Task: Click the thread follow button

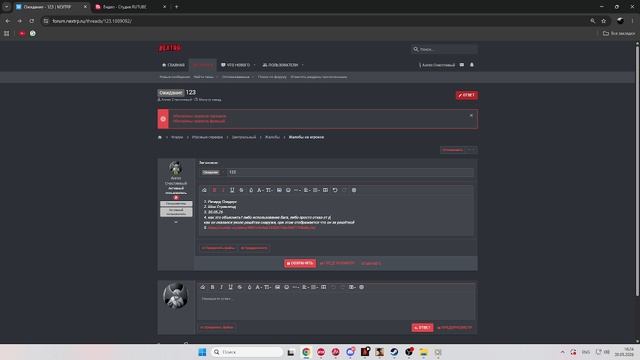Action: click(x=453, y=150)
